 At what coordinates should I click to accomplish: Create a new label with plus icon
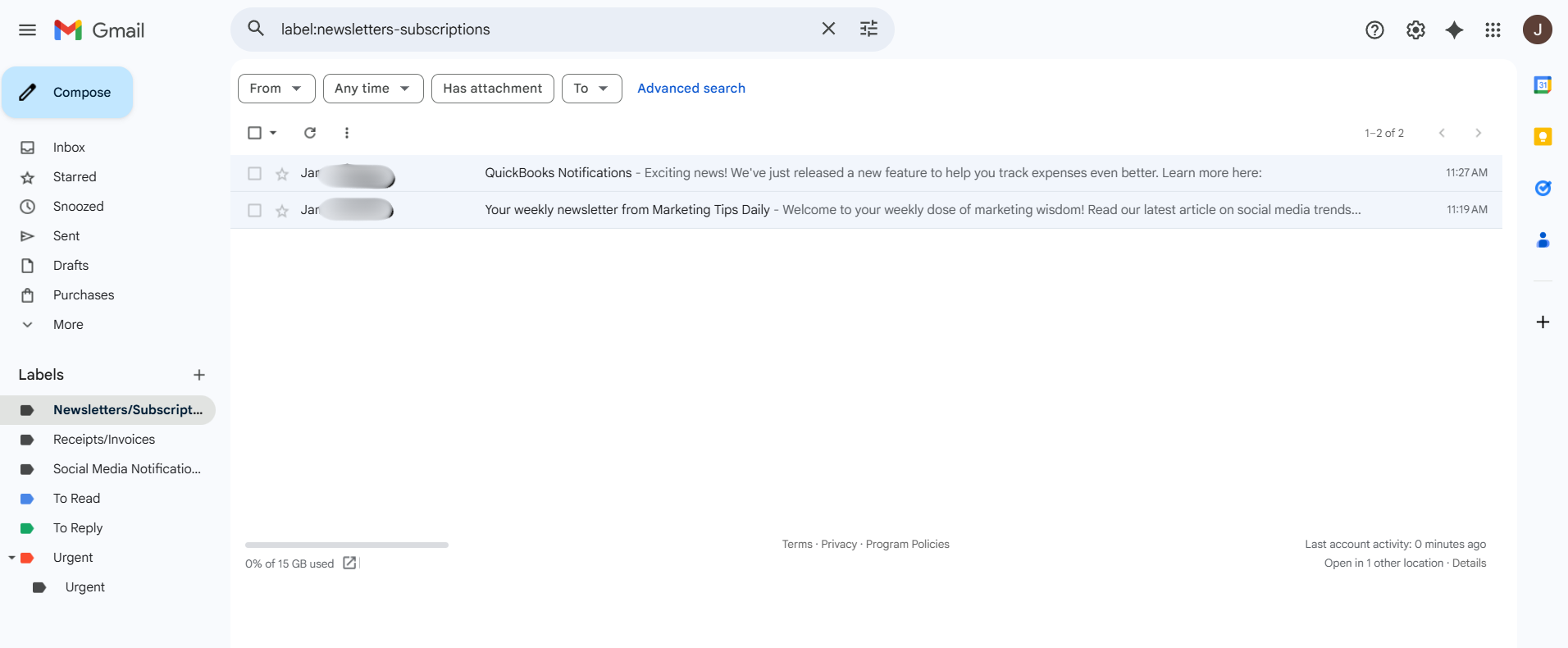[199, 375]
